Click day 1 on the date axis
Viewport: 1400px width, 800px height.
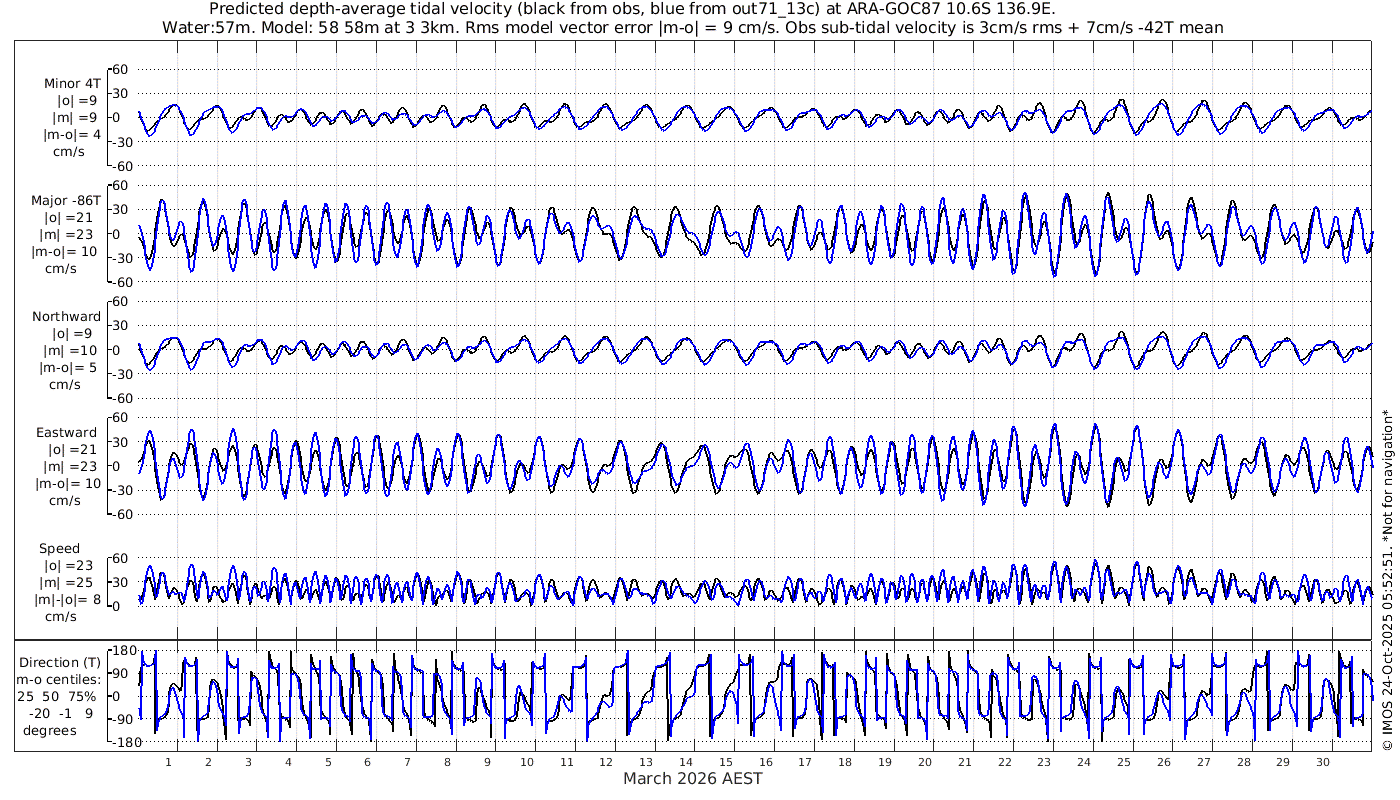coord(169,762)
